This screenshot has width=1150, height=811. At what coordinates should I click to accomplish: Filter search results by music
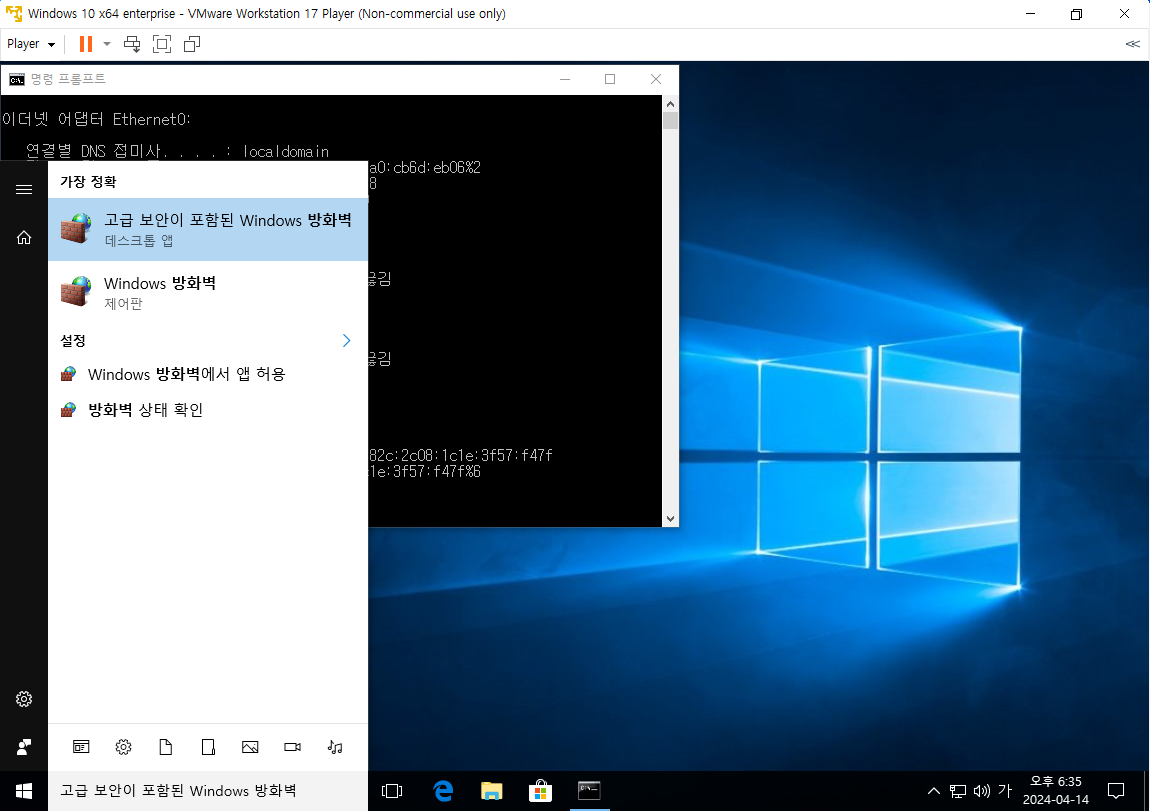[335, 747]
